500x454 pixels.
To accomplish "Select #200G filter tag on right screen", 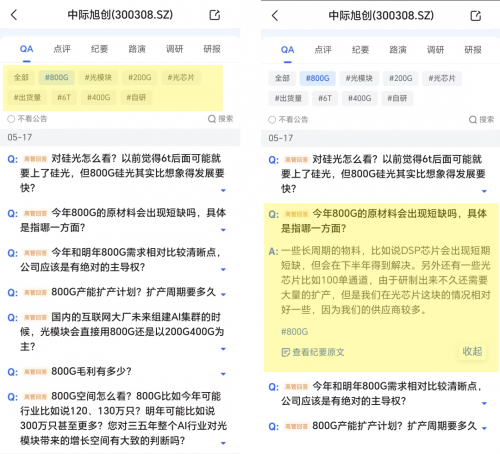I will (401, 78).
